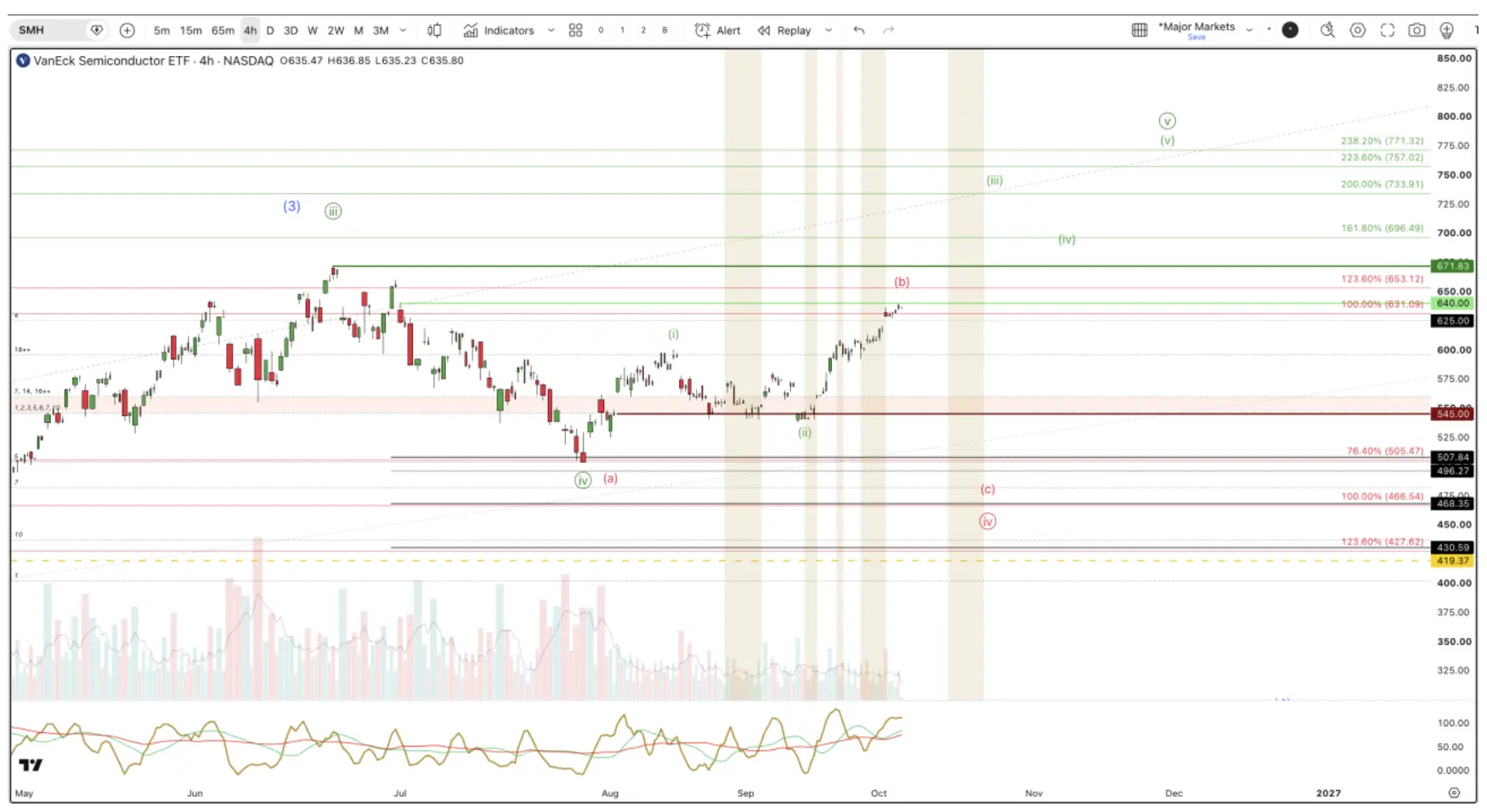This screenshot has width=1487, height=812.
Task: Choose the M monthly timeframe
Action: [359, 31]
